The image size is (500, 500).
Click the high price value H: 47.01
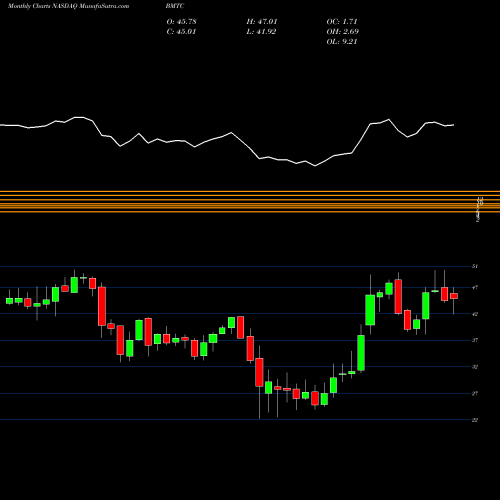(x=262, y=22)
